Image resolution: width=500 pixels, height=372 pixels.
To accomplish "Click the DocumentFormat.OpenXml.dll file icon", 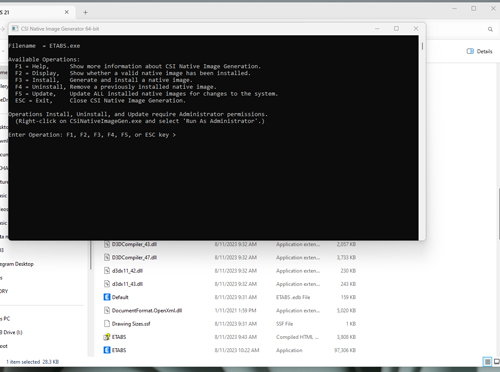I will (107, 310).
